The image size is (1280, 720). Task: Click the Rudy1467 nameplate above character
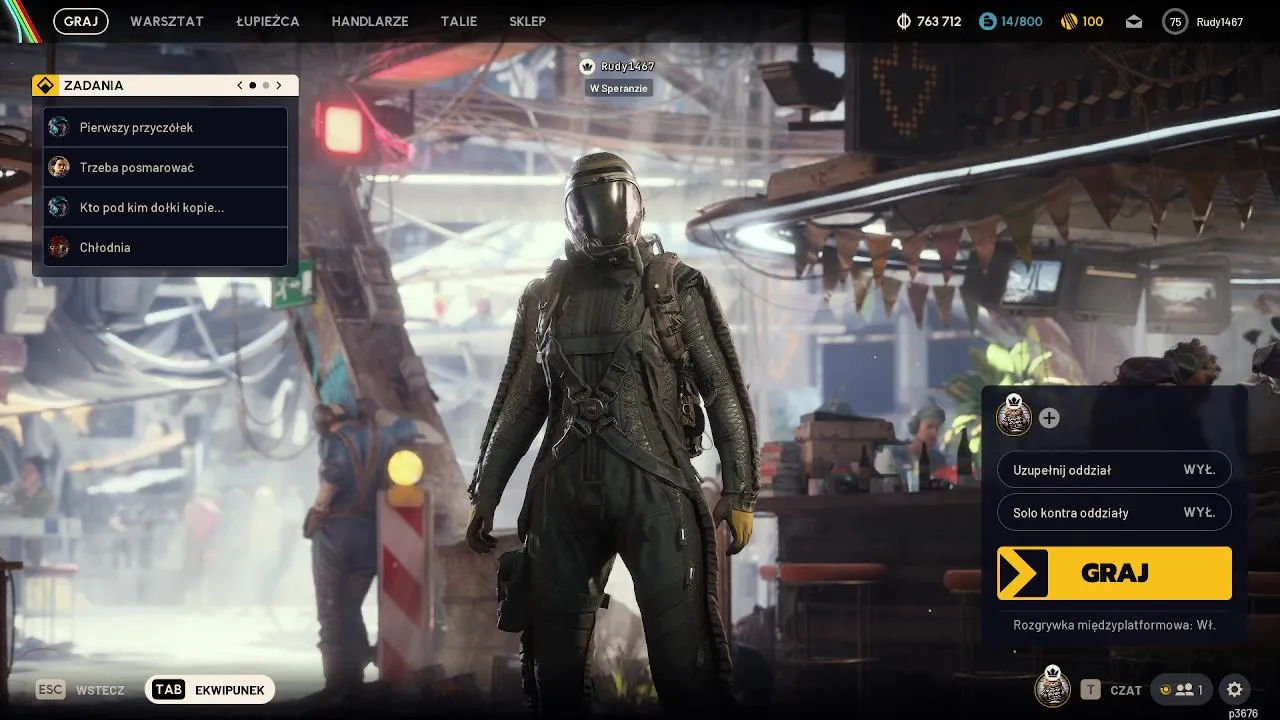[628, 66]
